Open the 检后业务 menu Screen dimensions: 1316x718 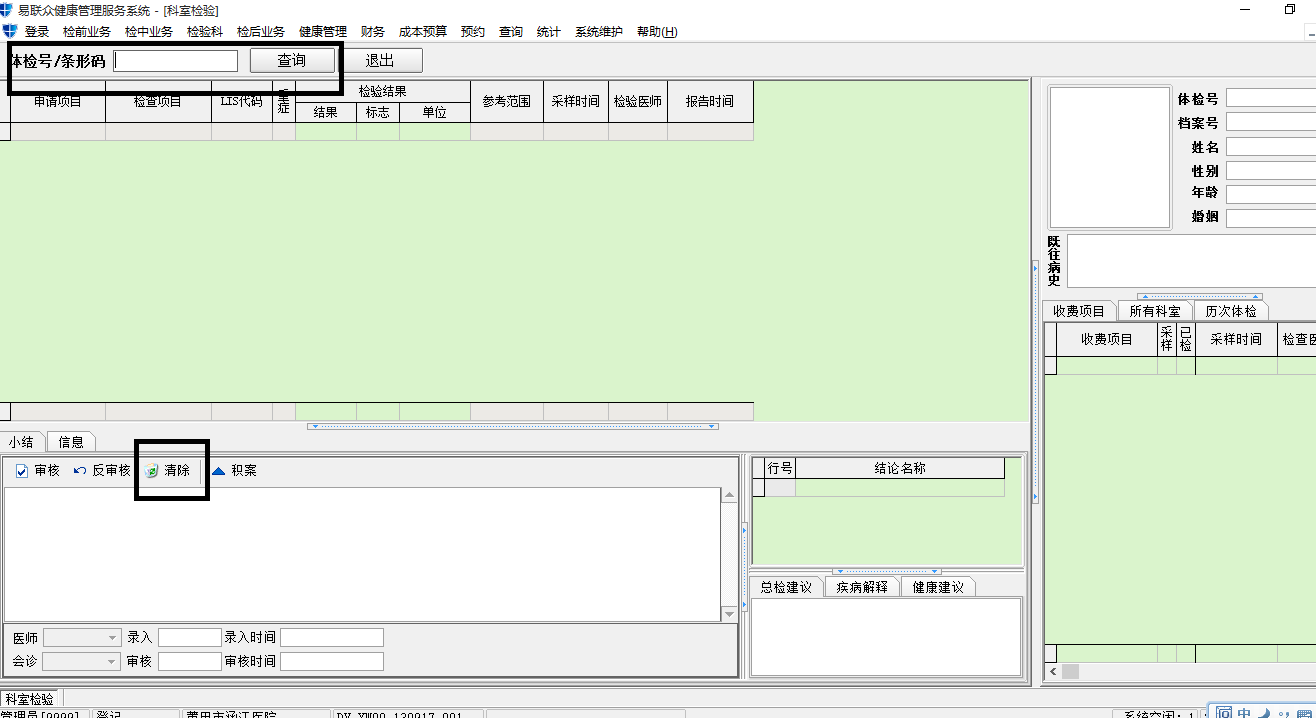click(x=261, y=32)
